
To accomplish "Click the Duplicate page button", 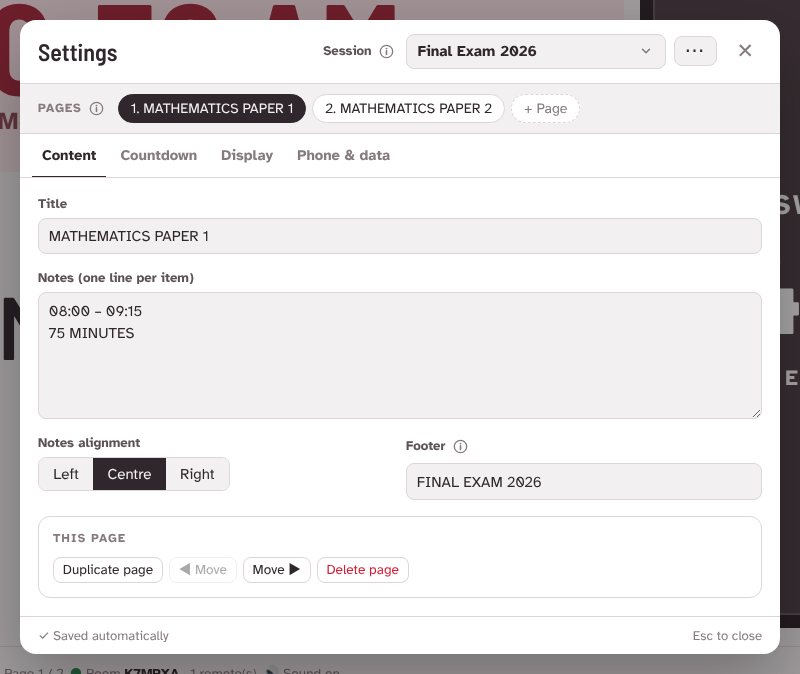I will pyautogui.click(x=108, y=570).
